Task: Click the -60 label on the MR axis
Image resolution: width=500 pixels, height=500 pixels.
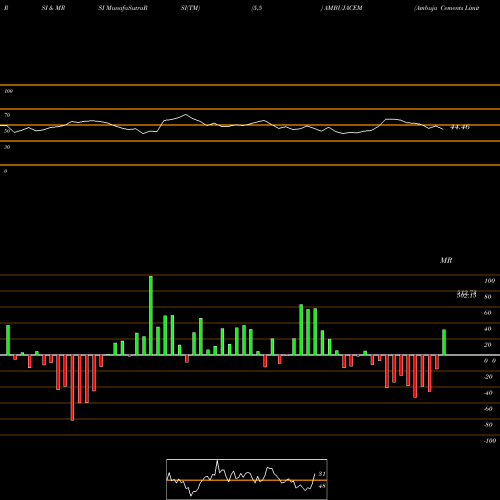Action: click(x=488, y=409)
